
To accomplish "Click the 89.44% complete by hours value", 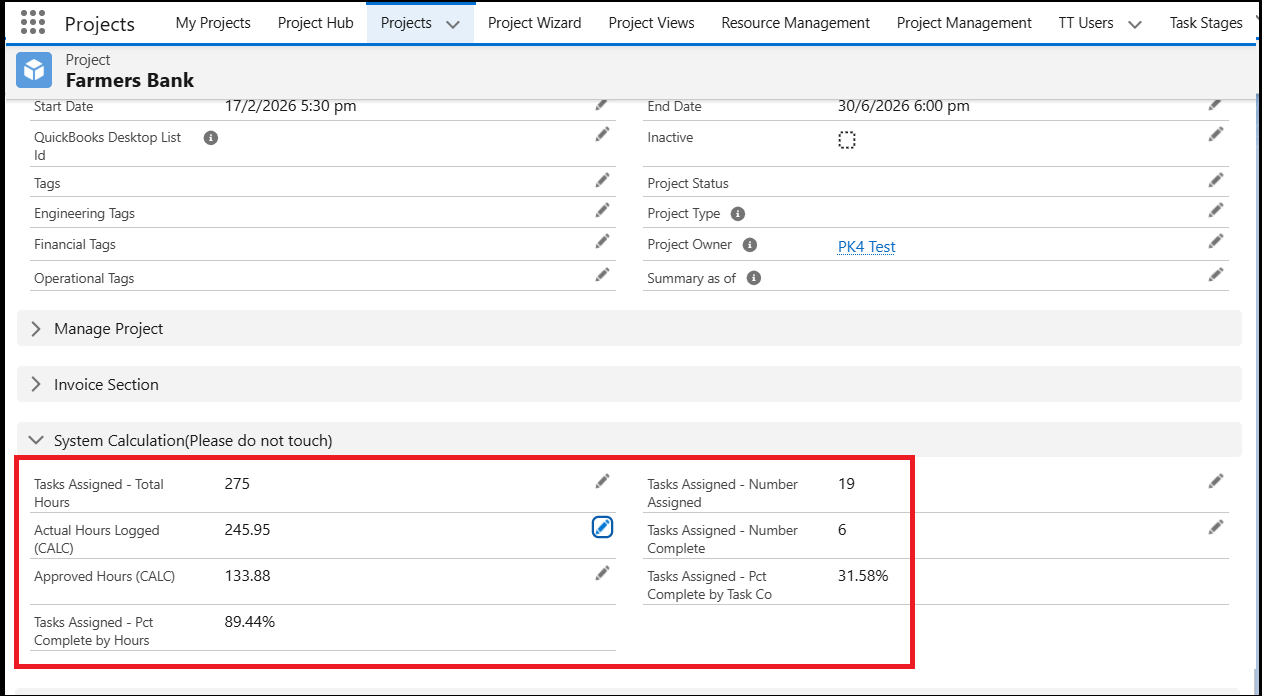I will point(249,622).
